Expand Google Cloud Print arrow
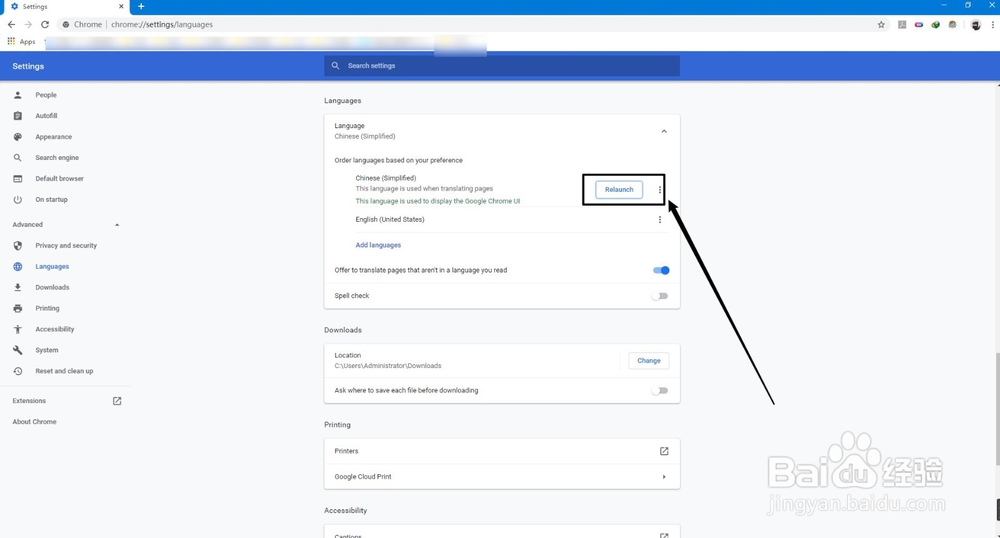The height and width of the screenshot is (538, 1000). pos(664,477)
